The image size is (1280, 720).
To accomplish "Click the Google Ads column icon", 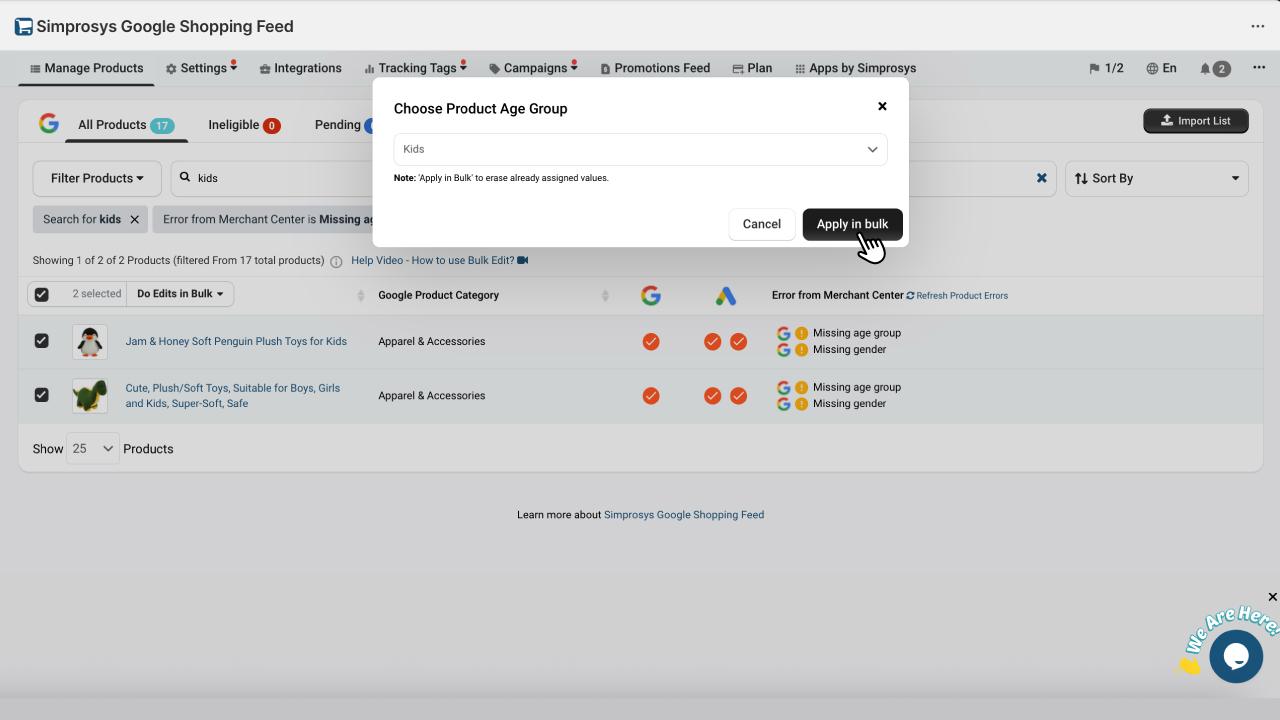I will click(725, 295).
